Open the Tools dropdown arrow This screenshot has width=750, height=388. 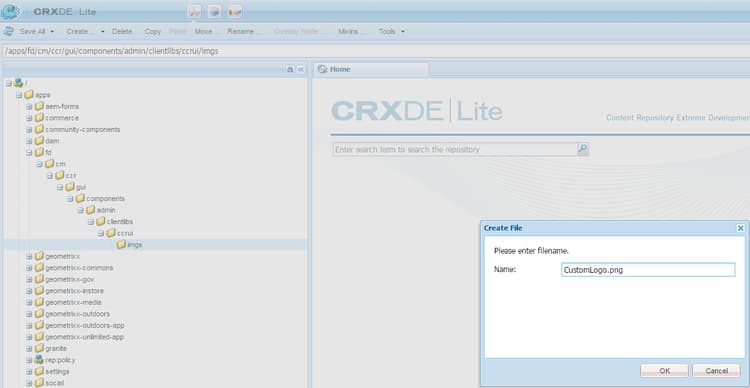coord(403,32)
